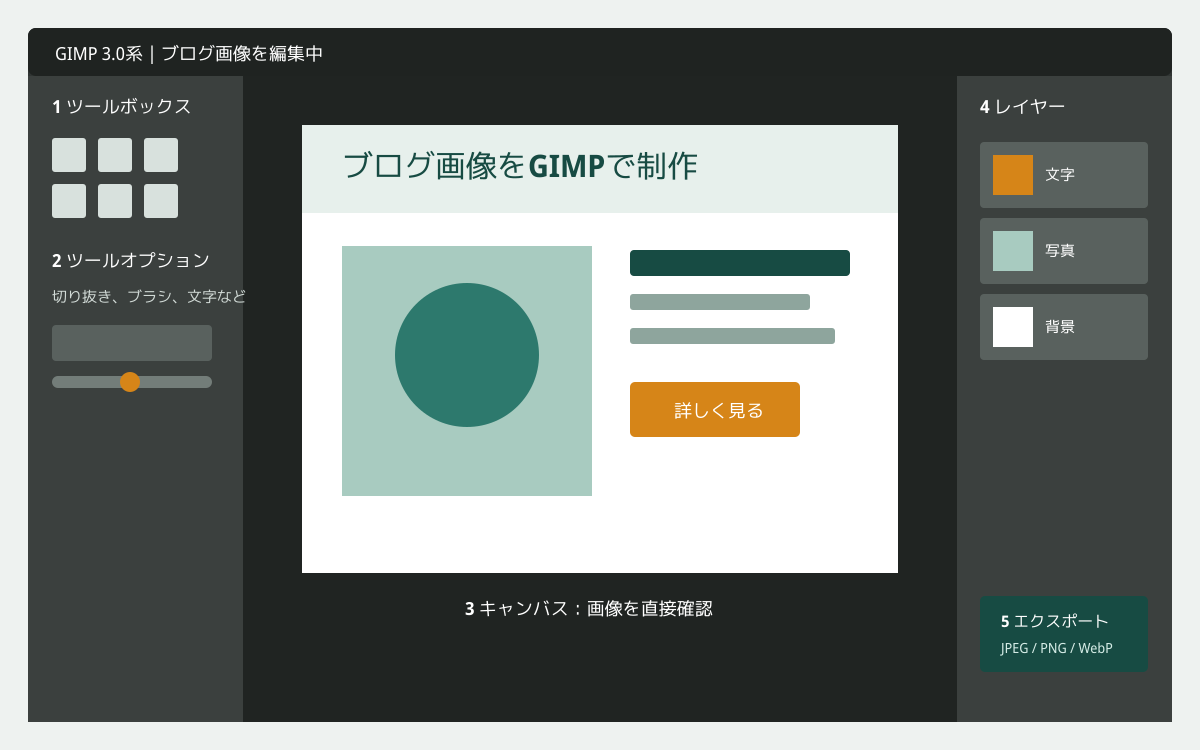Viewport: 1200px width, 750px height.
Task: Click the light green thumbnail of 写真 layer
Action: [x=1013, y=251]
